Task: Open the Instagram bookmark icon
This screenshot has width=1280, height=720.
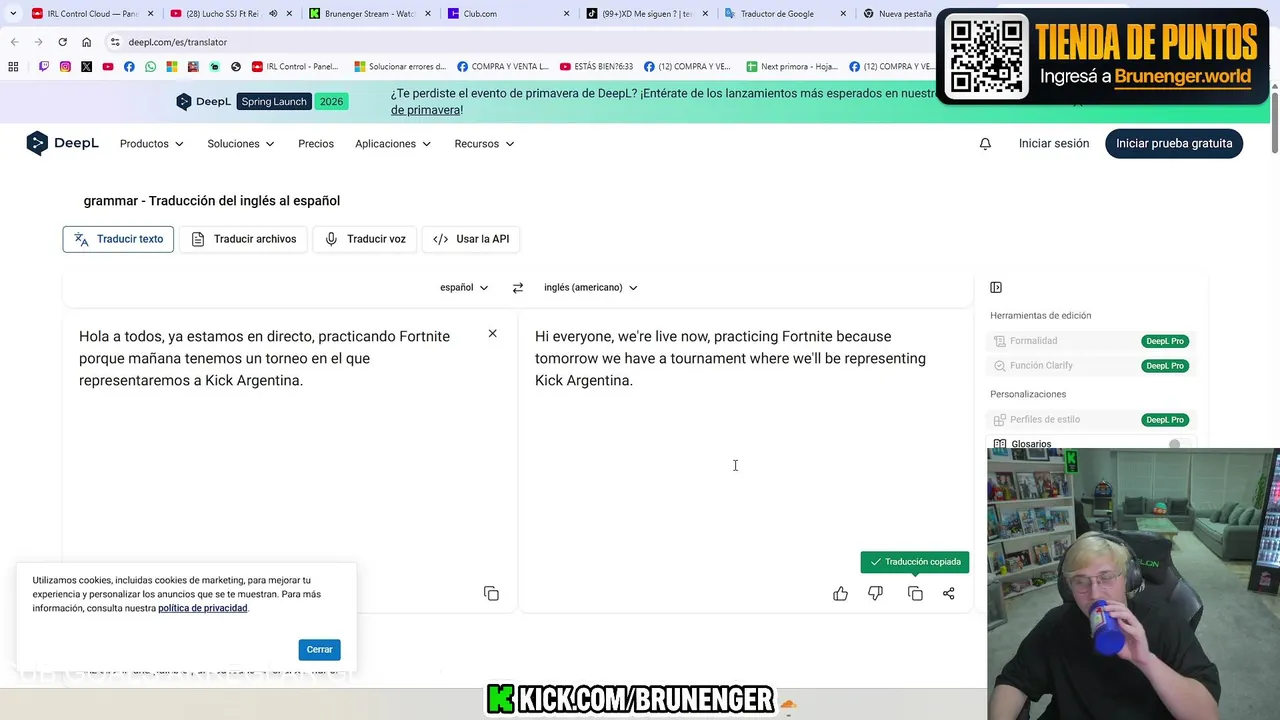Action: point(65,67)
